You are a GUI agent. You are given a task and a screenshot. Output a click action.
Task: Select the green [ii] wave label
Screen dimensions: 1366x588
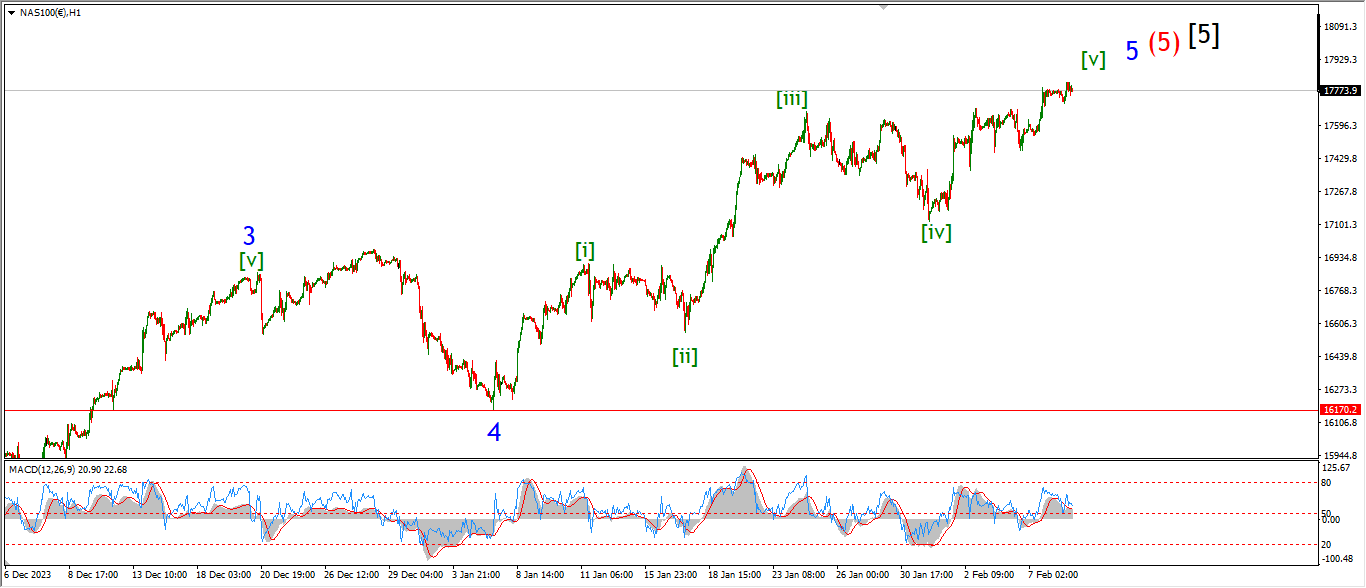point(685,356)
